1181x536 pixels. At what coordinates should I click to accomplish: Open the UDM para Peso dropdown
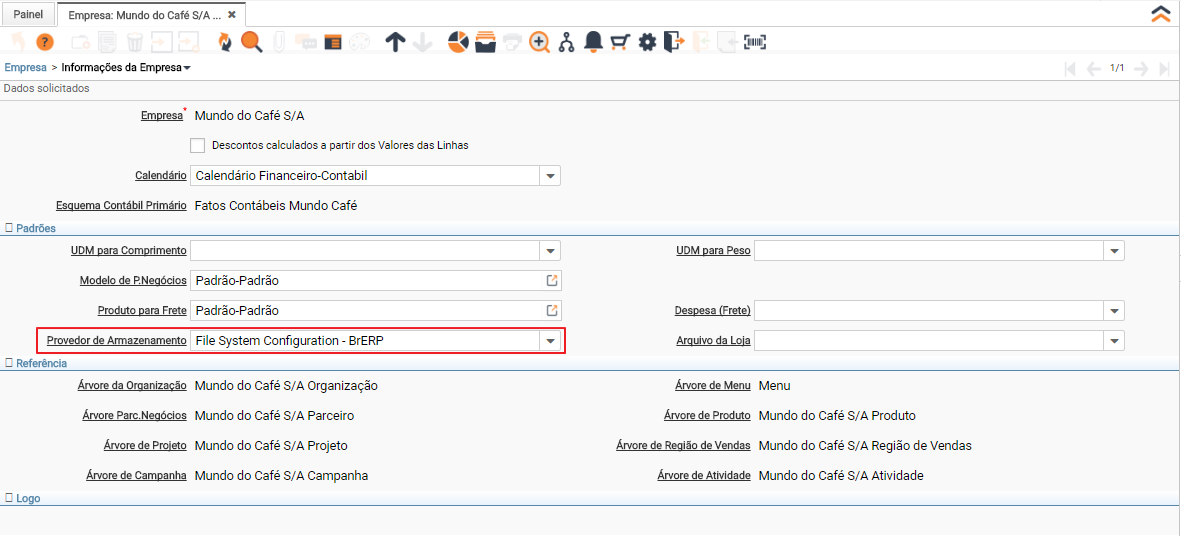click(x=1113, y=251)
